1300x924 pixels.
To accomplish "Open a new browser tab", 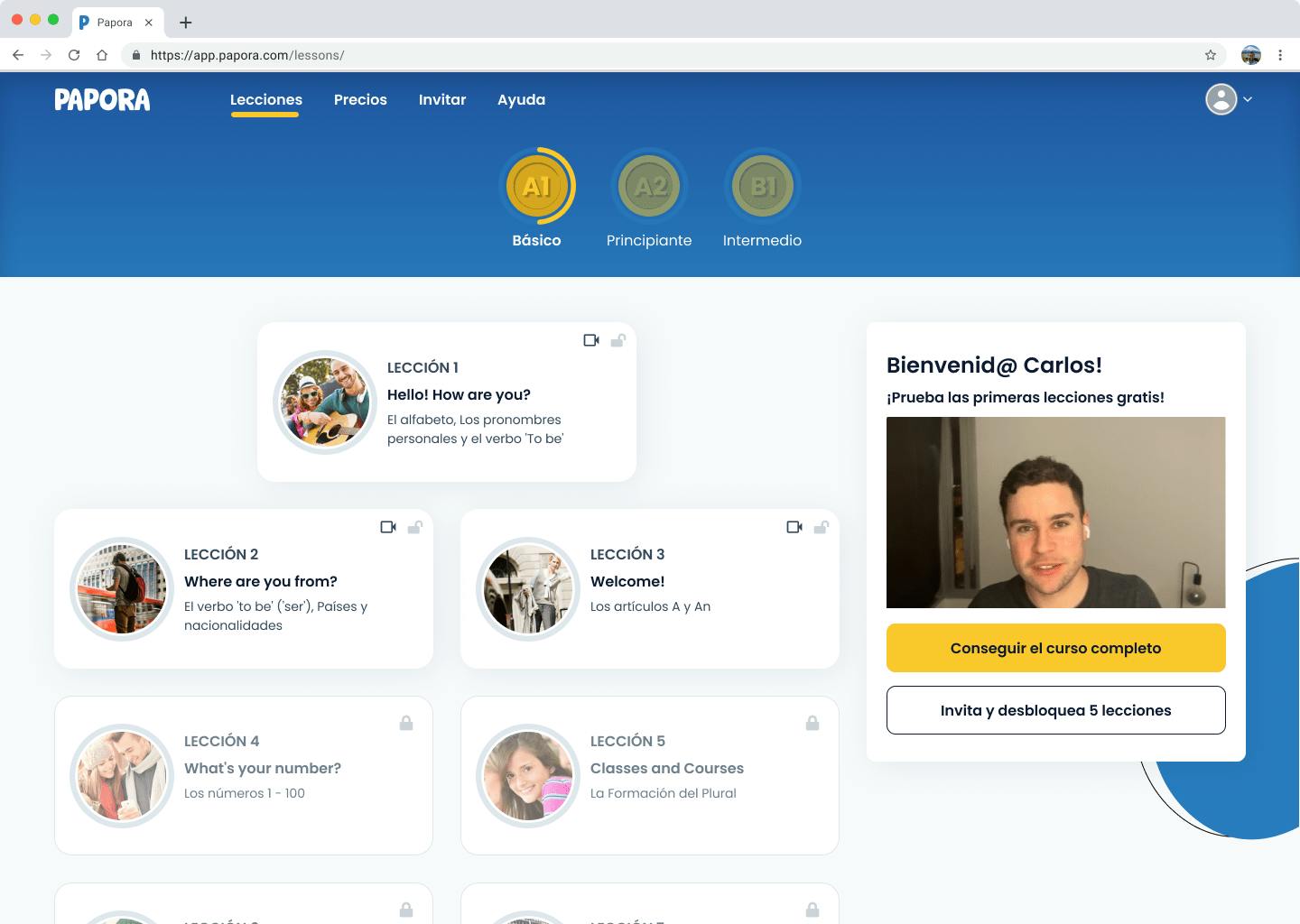I will [186, 23].
